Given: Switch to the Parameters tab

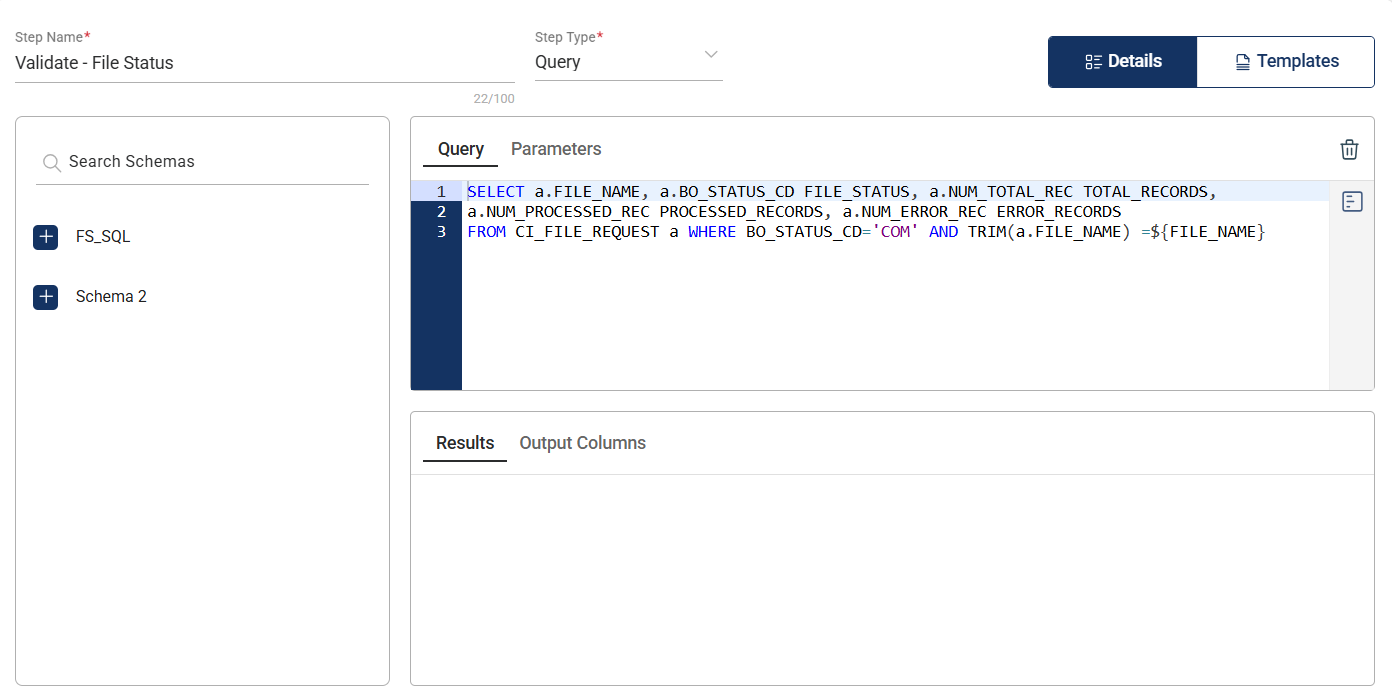Looking at the screenshot, I should tap(556, 149).
